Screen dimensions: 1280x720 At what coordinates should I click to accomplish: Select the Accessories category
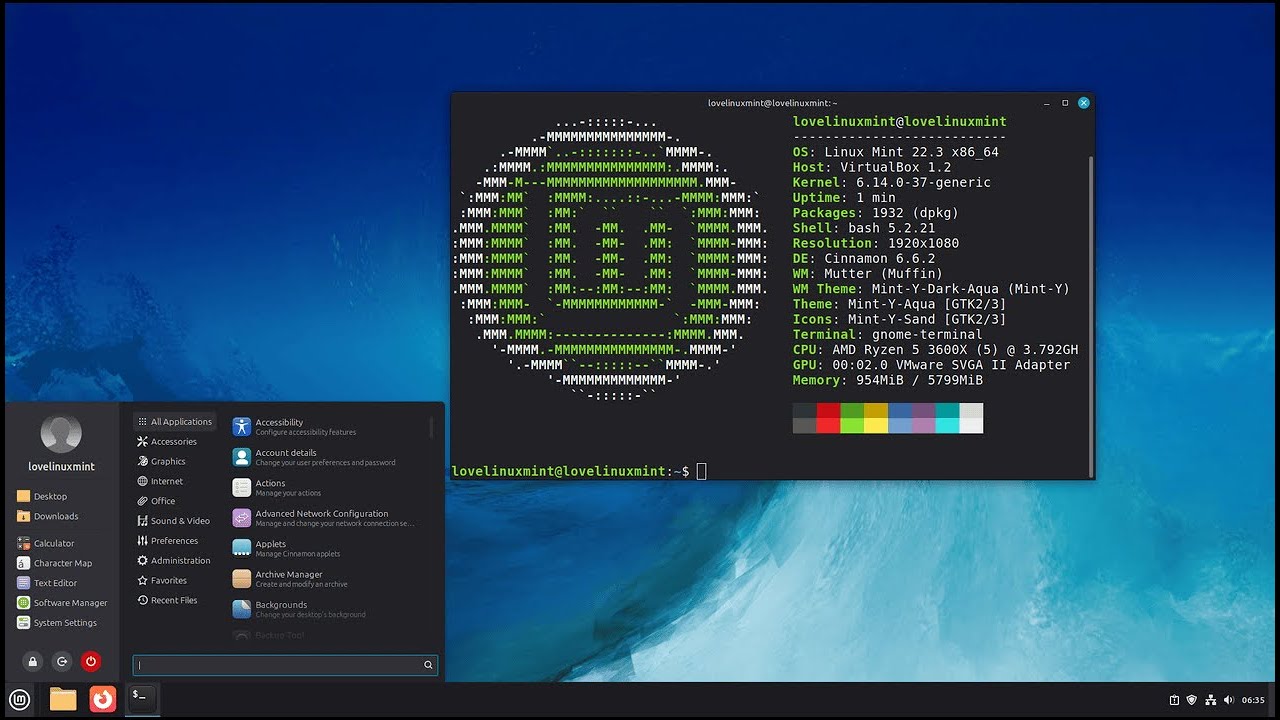coord(174,442)
